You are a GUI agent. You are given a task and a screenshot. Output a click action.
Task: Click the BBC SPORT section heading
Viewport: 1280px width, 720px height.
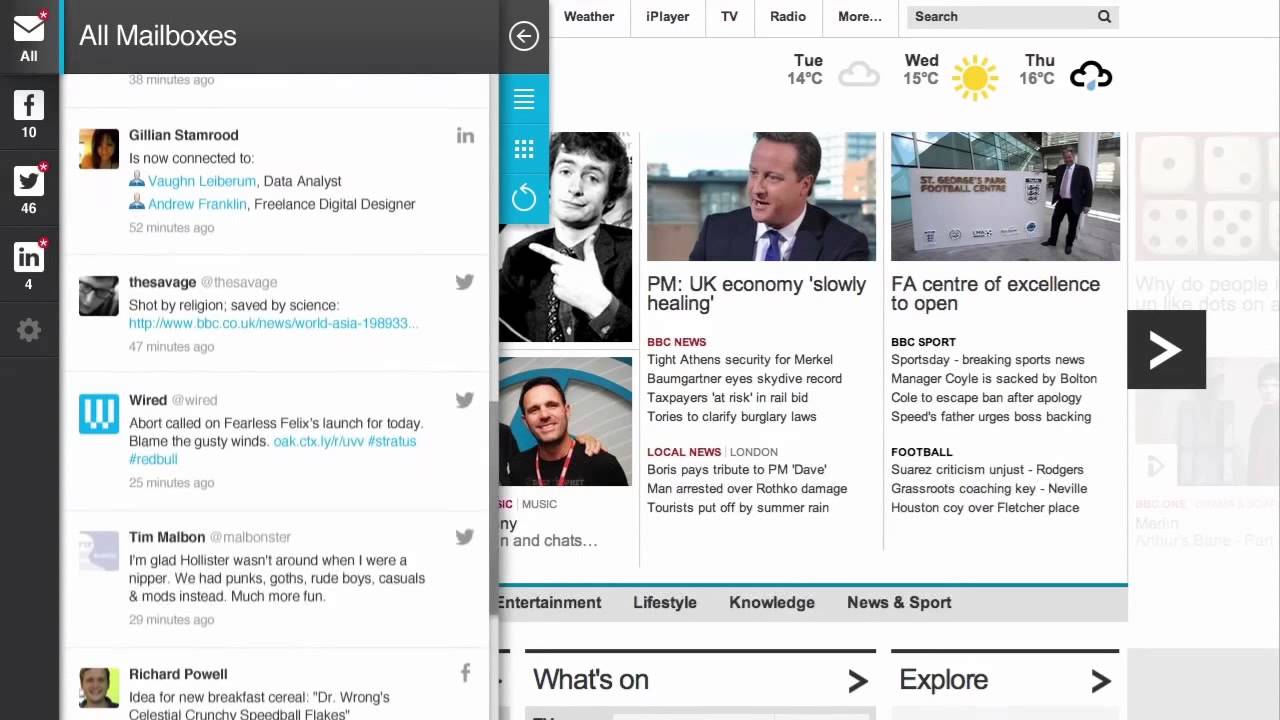(923, 342)
